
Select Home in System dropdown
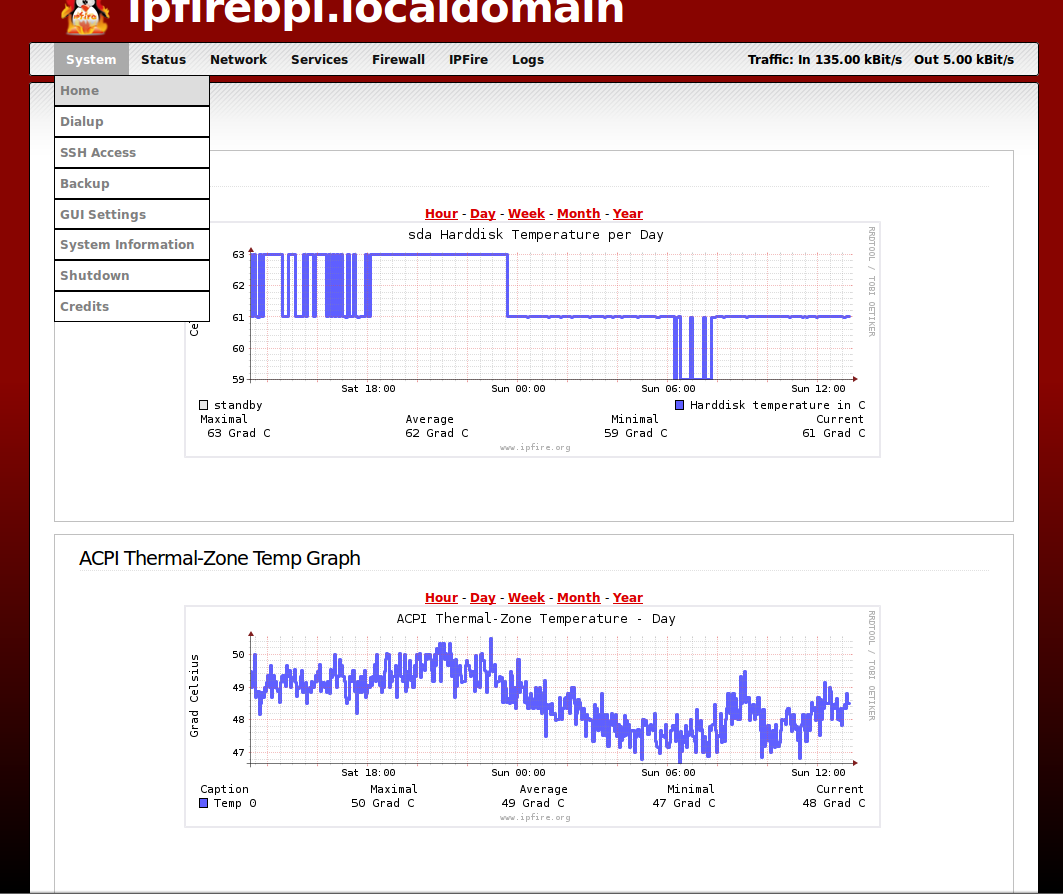click(132, 91)
